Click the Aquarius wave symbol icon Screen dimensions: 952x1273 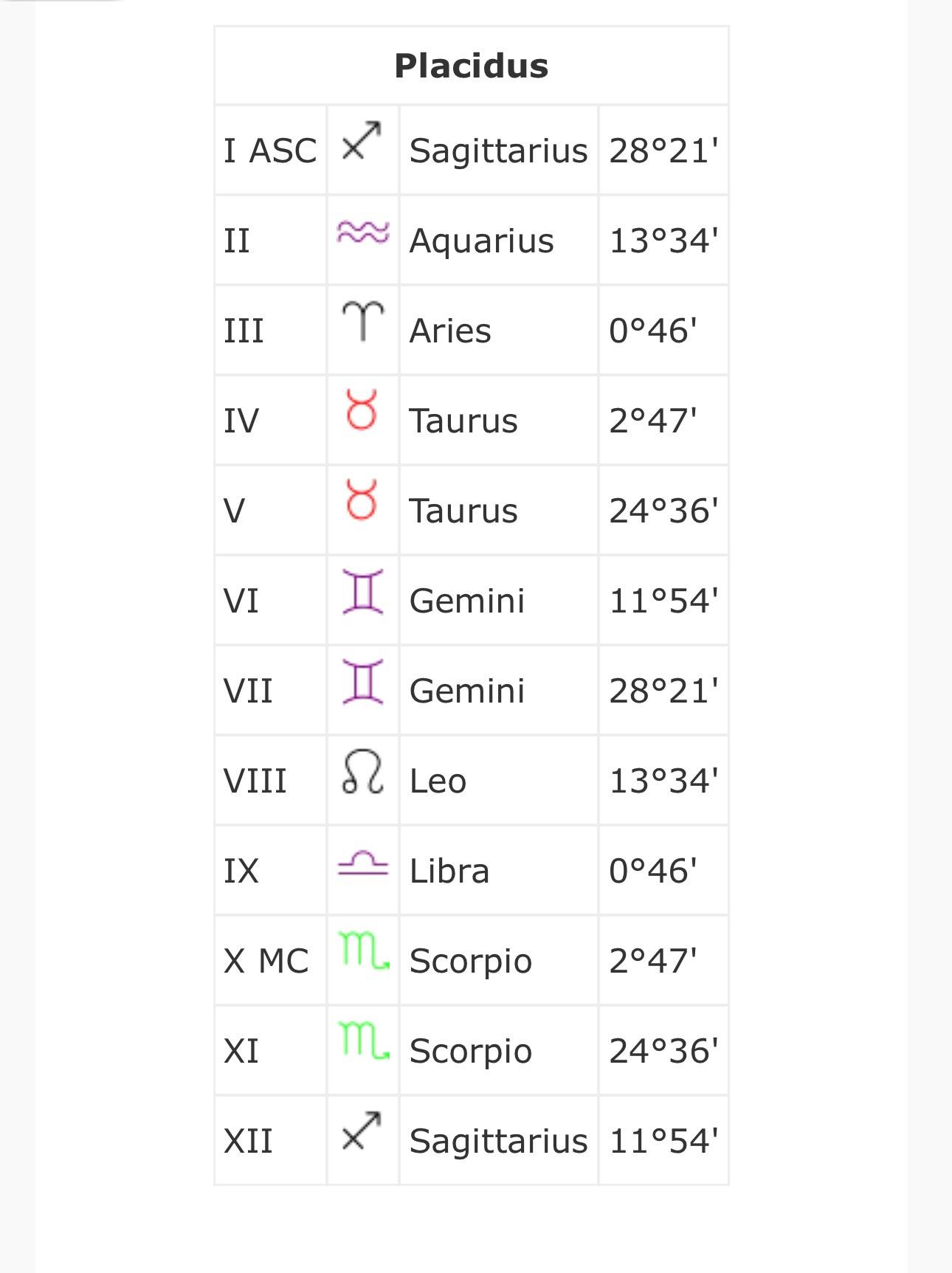pyautogui.click(x=362, y=232)
